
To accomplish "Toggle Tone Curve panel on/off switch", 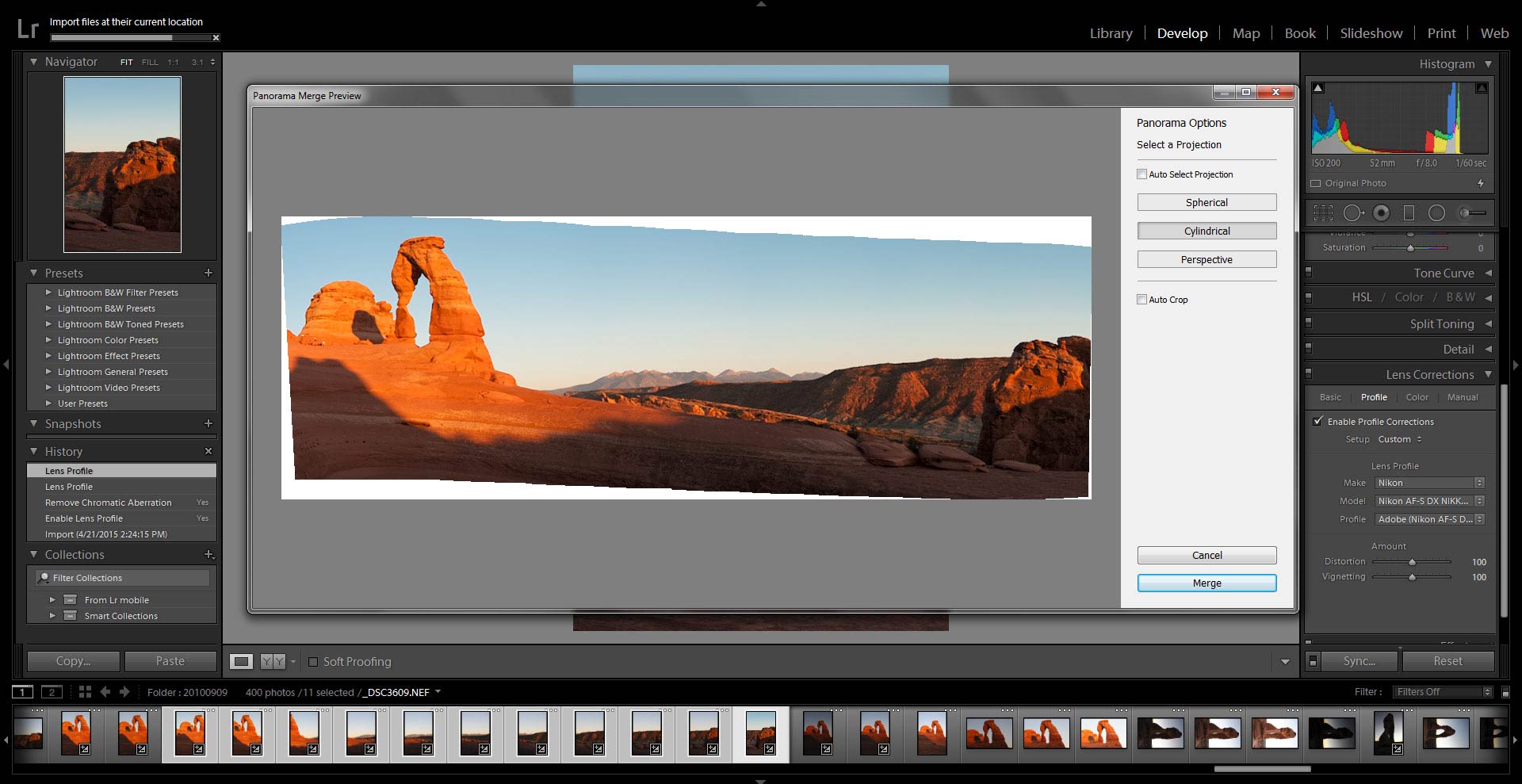I will (x=1309, y=273).
